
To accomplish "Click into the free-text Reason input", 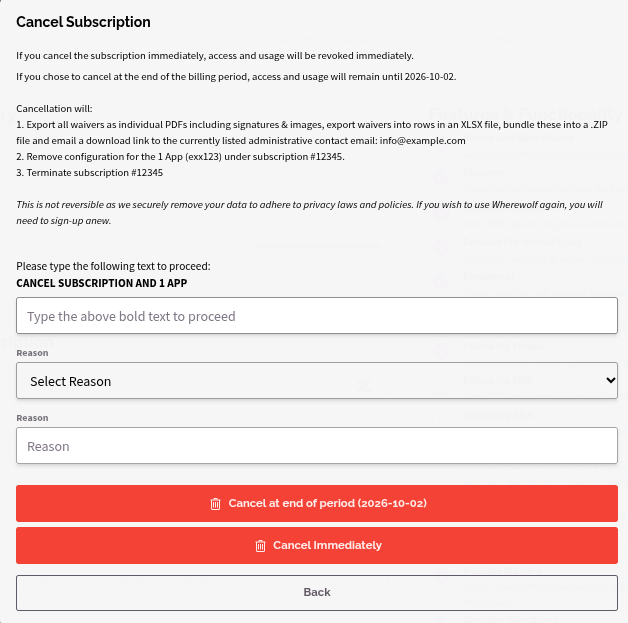I will tap(317, 446).
